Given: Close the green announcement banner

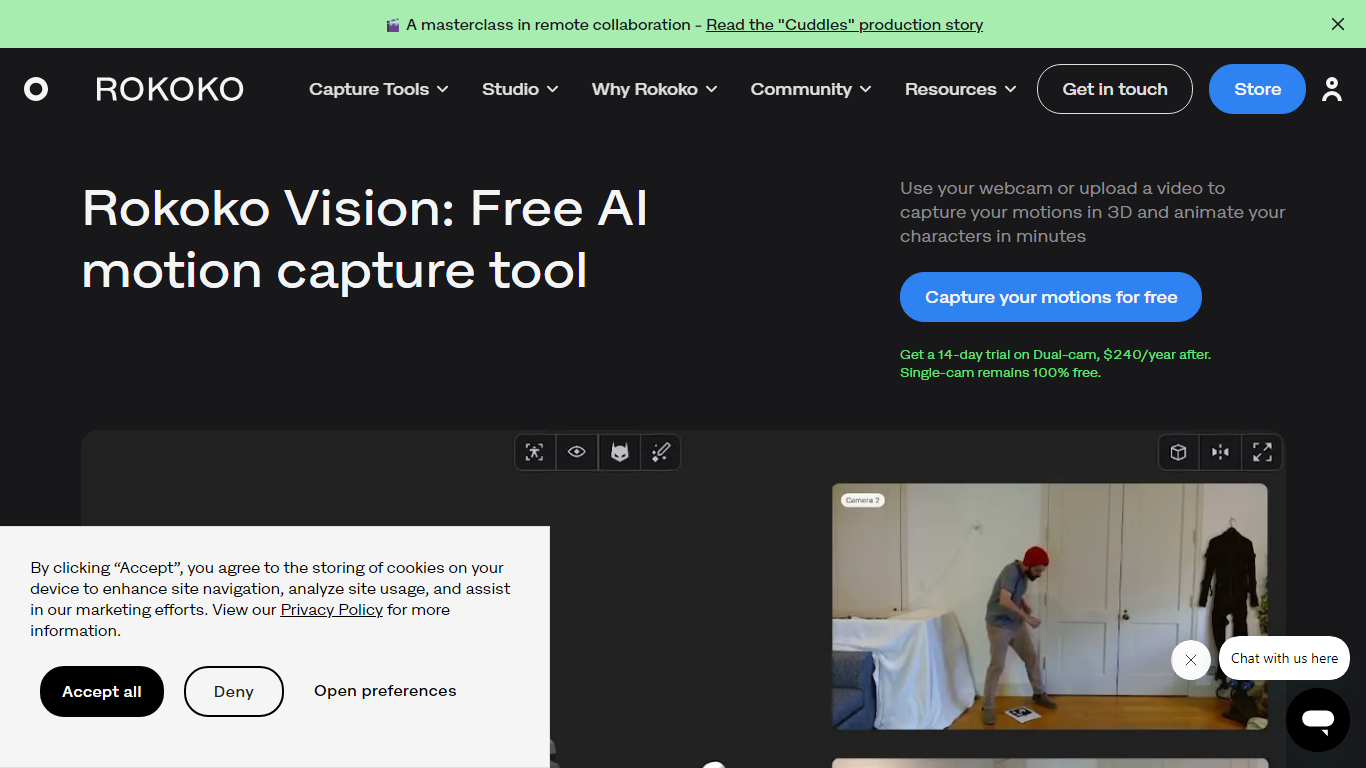Looking at the screenshot, I should (x=1338, y=24).
